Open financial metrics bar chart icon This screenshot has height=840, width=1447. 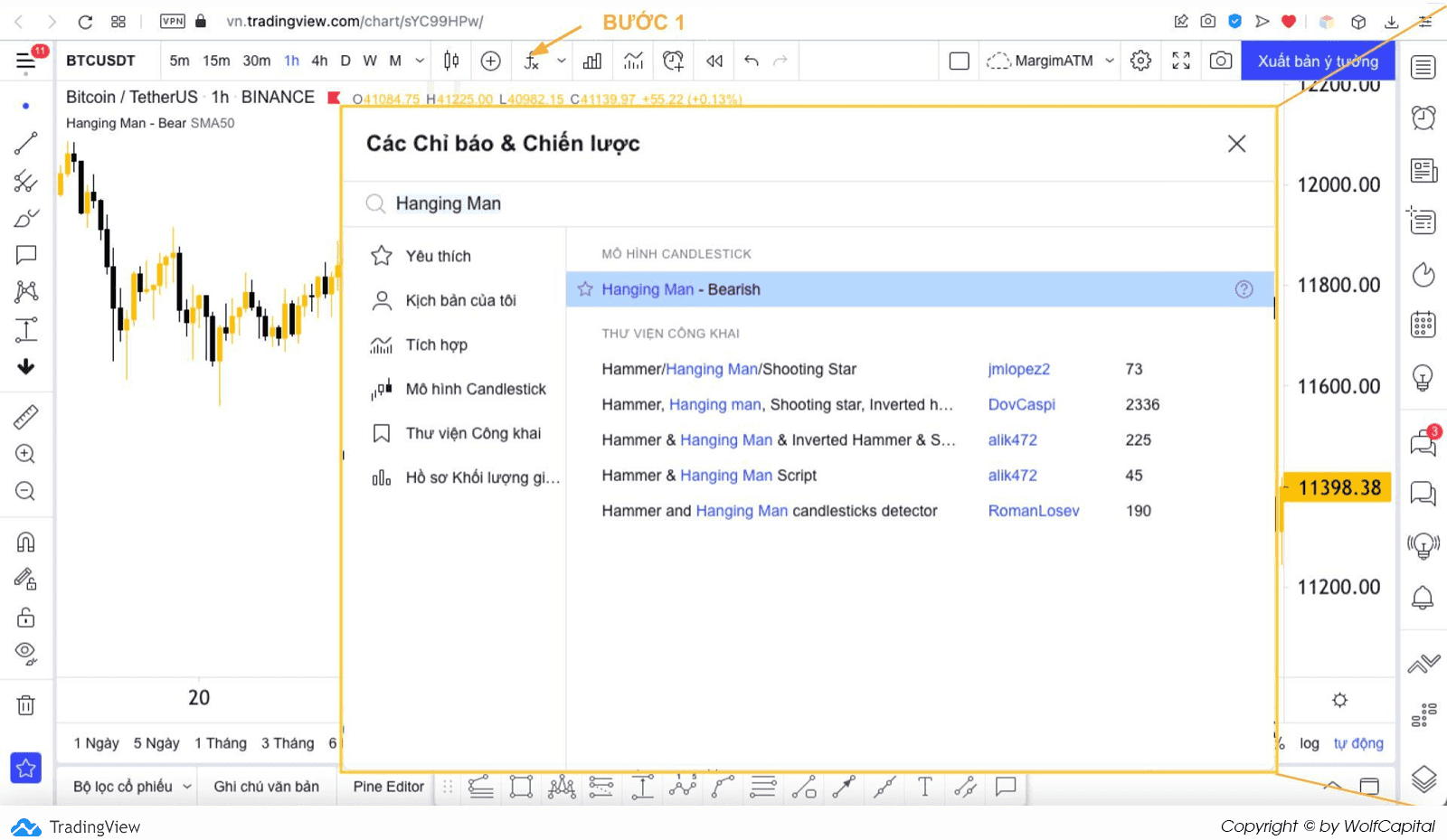[592, 61]
